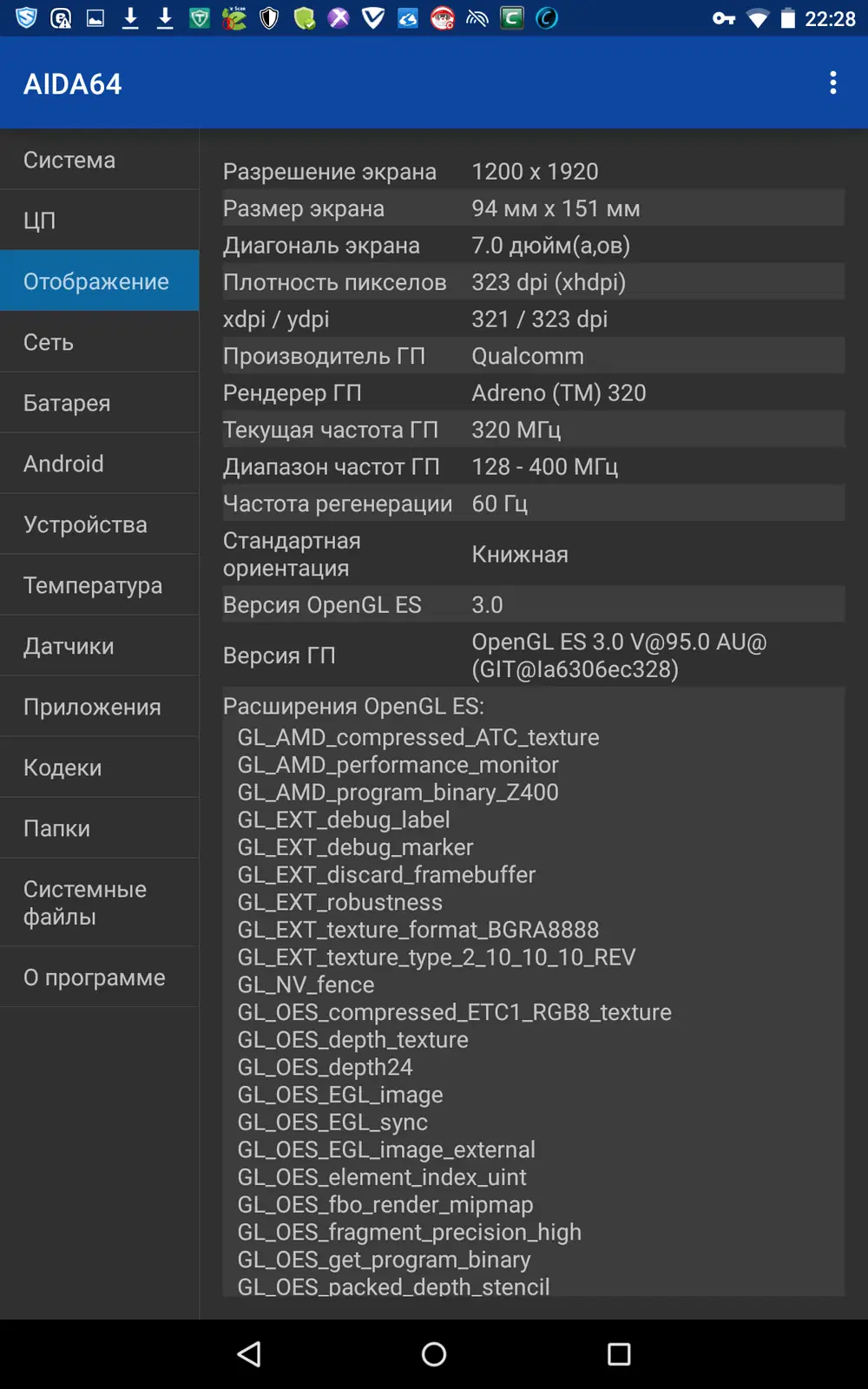Go to the Сеть section

[x=99, y=342]
